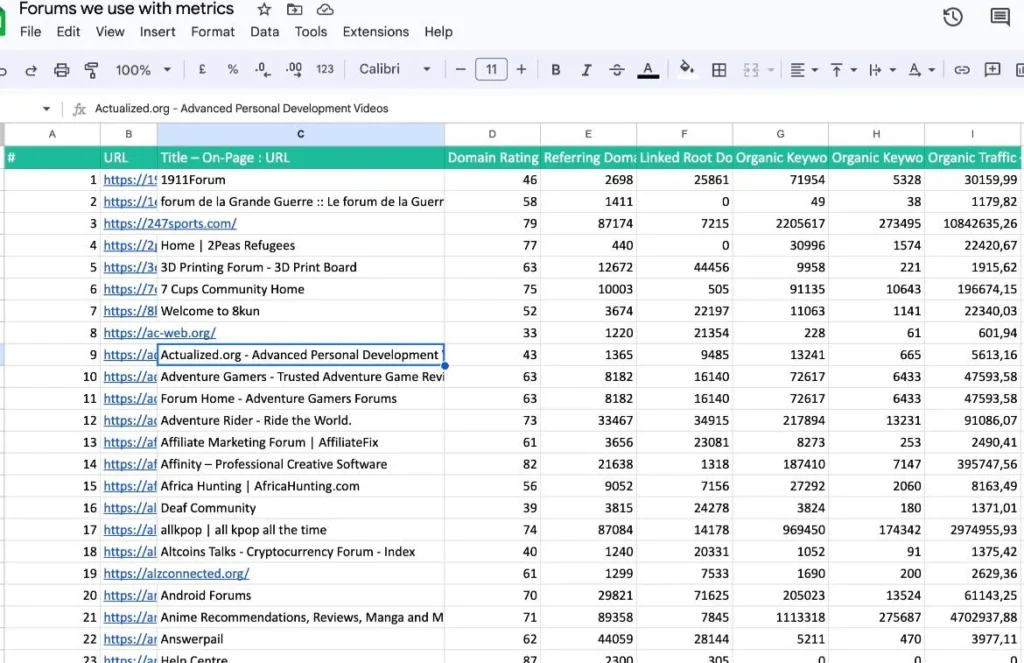Format as percent

(232, 69)
